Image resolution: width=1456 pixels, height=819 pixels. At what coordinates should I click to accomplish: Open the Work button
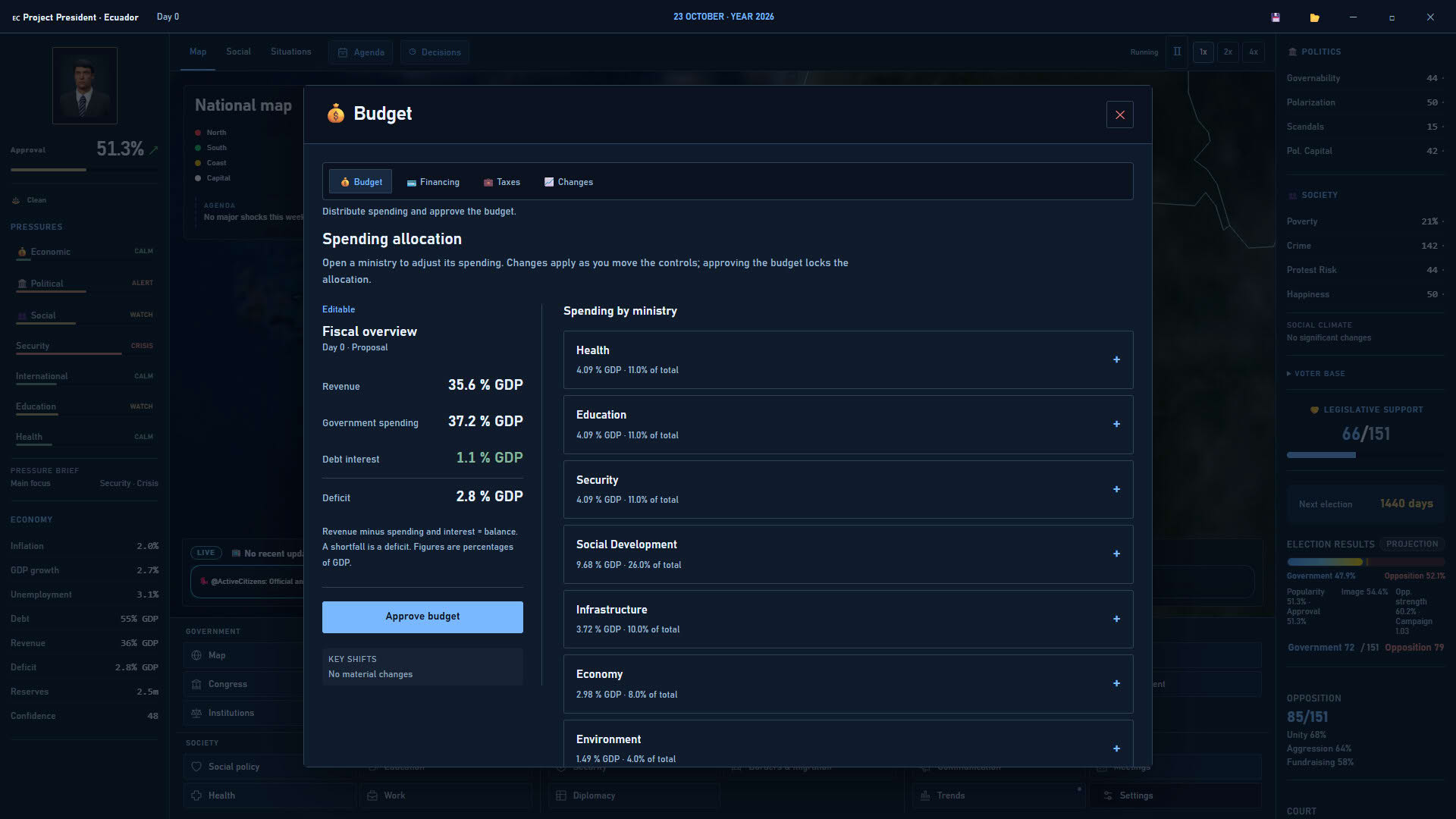click(x=446, y=795)
